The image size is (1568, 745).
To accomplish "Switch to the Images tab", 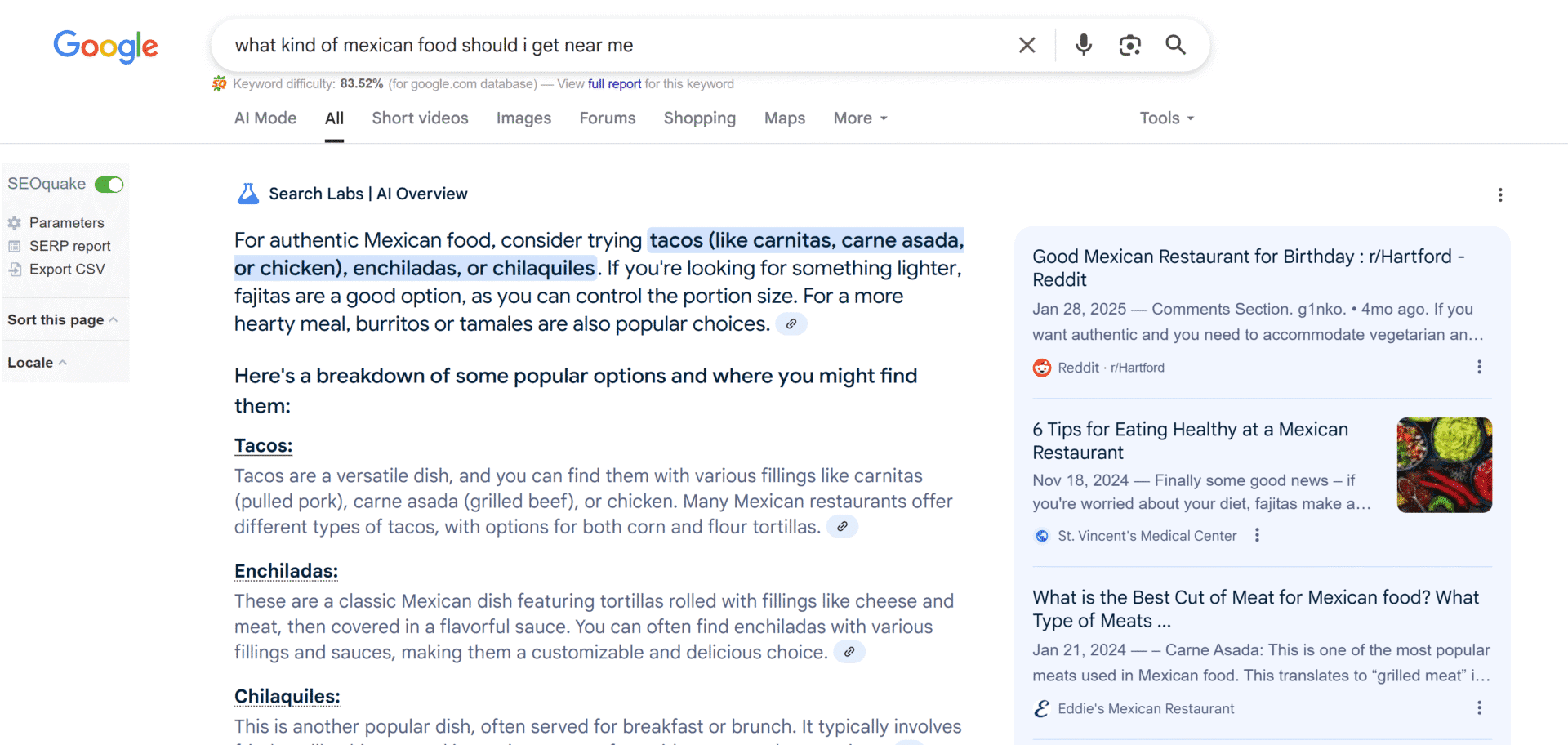I will pyautogui.click(x=523, y=118).
